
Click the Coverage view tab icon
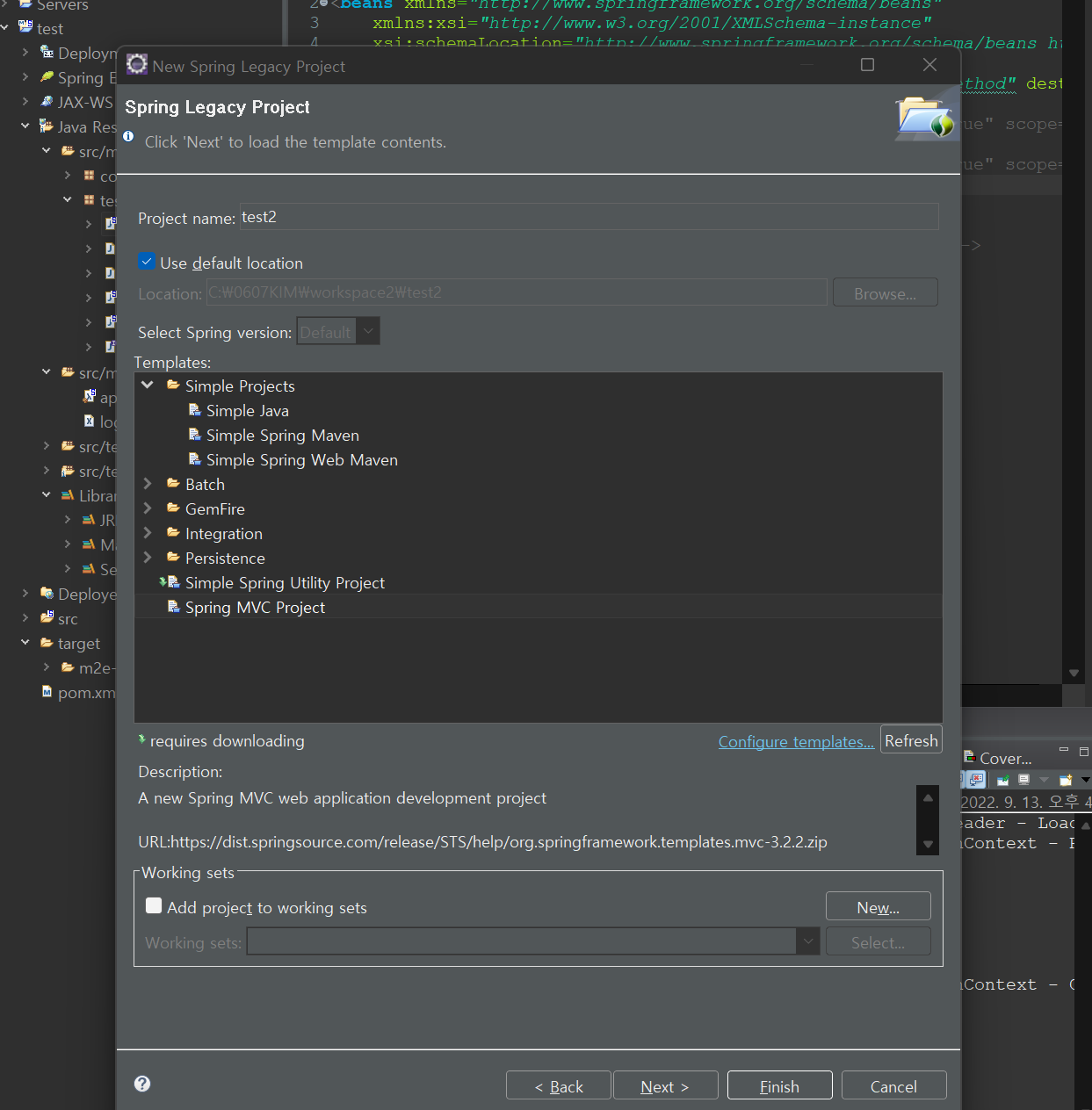pos(970,757)
